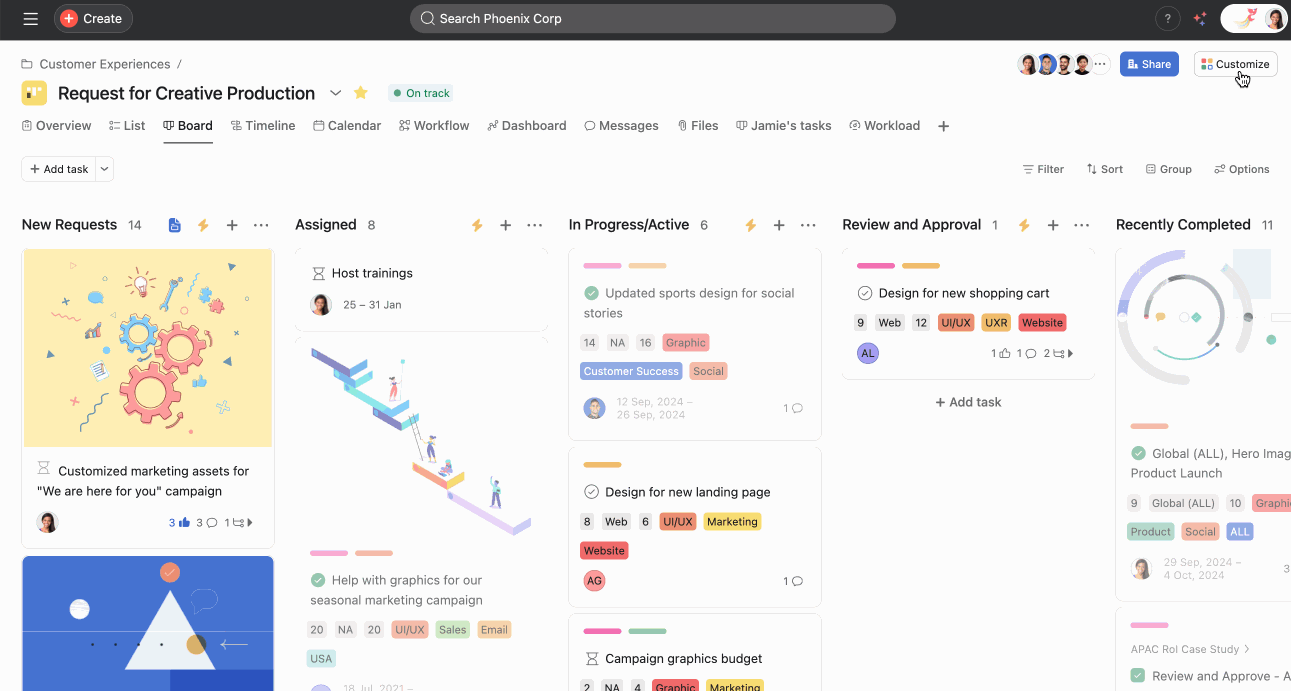Open the project title dropdown arrow
This screenshot has width=1291, height=691.
[x=336, y=93]
